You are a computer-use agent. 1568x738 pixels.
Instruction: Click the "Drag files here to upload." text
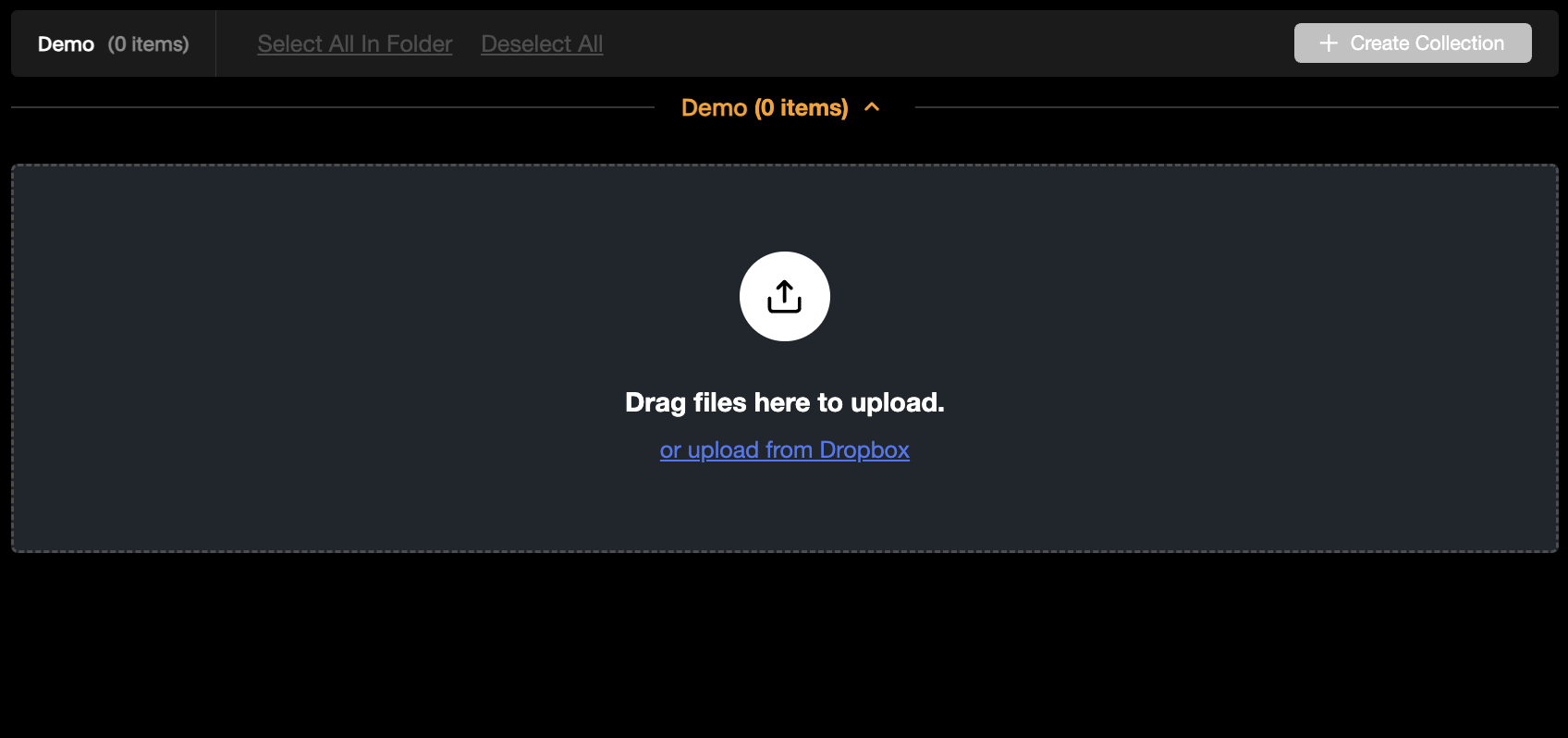[784, 402]
